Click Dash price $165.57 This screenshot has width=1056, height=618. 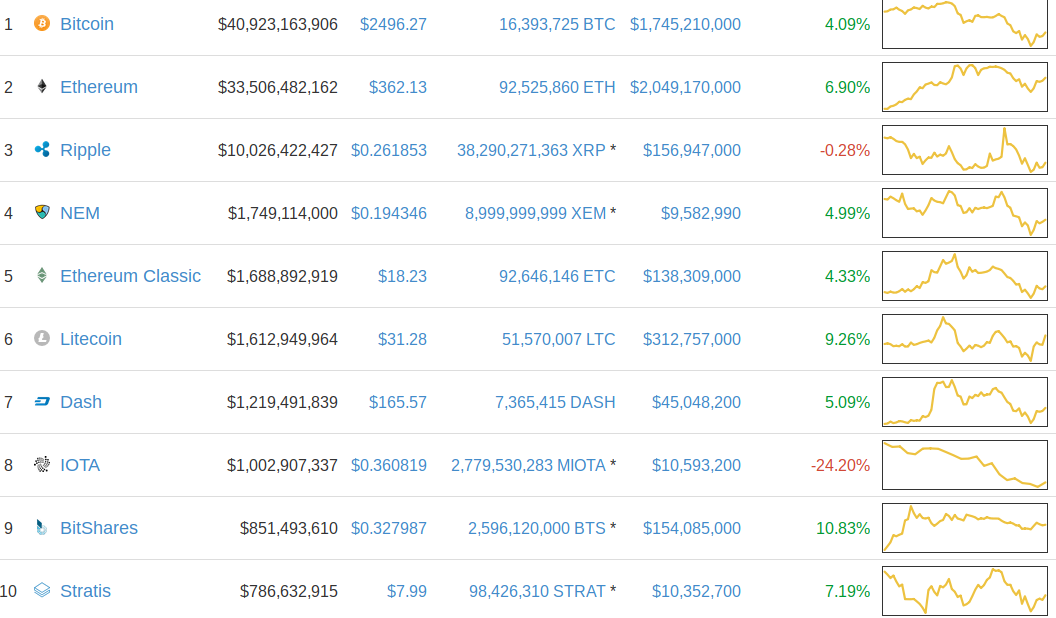[397, 402]
